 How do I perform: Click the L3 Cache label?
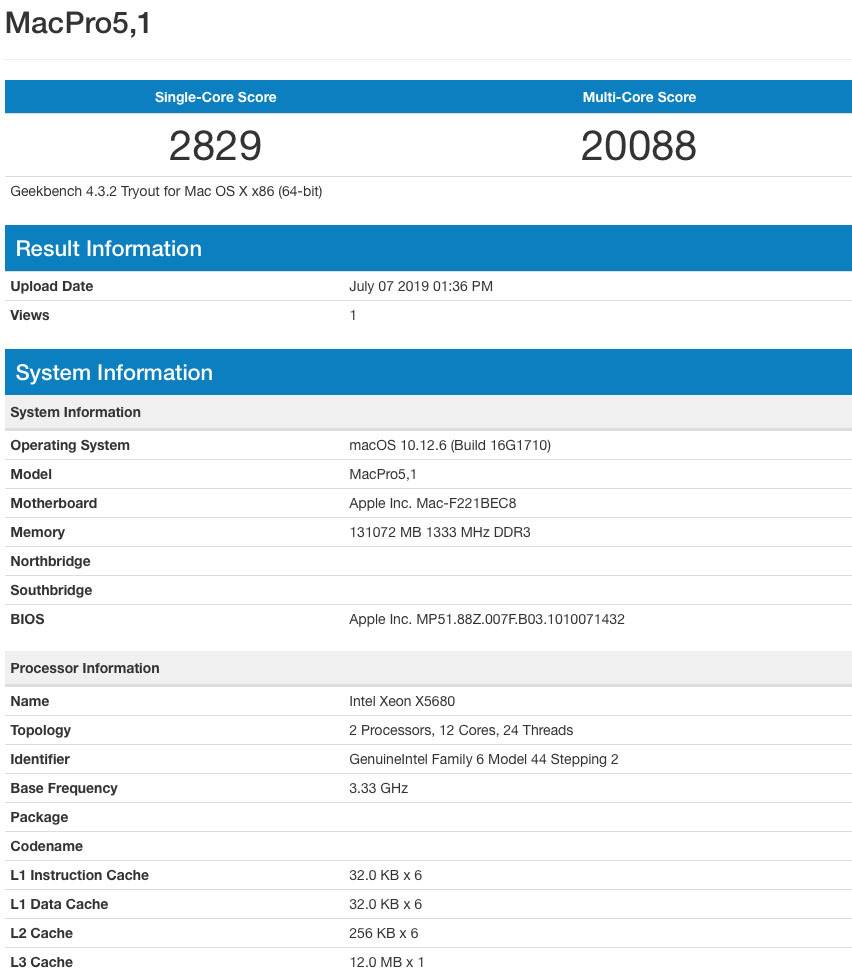point(41,962)
